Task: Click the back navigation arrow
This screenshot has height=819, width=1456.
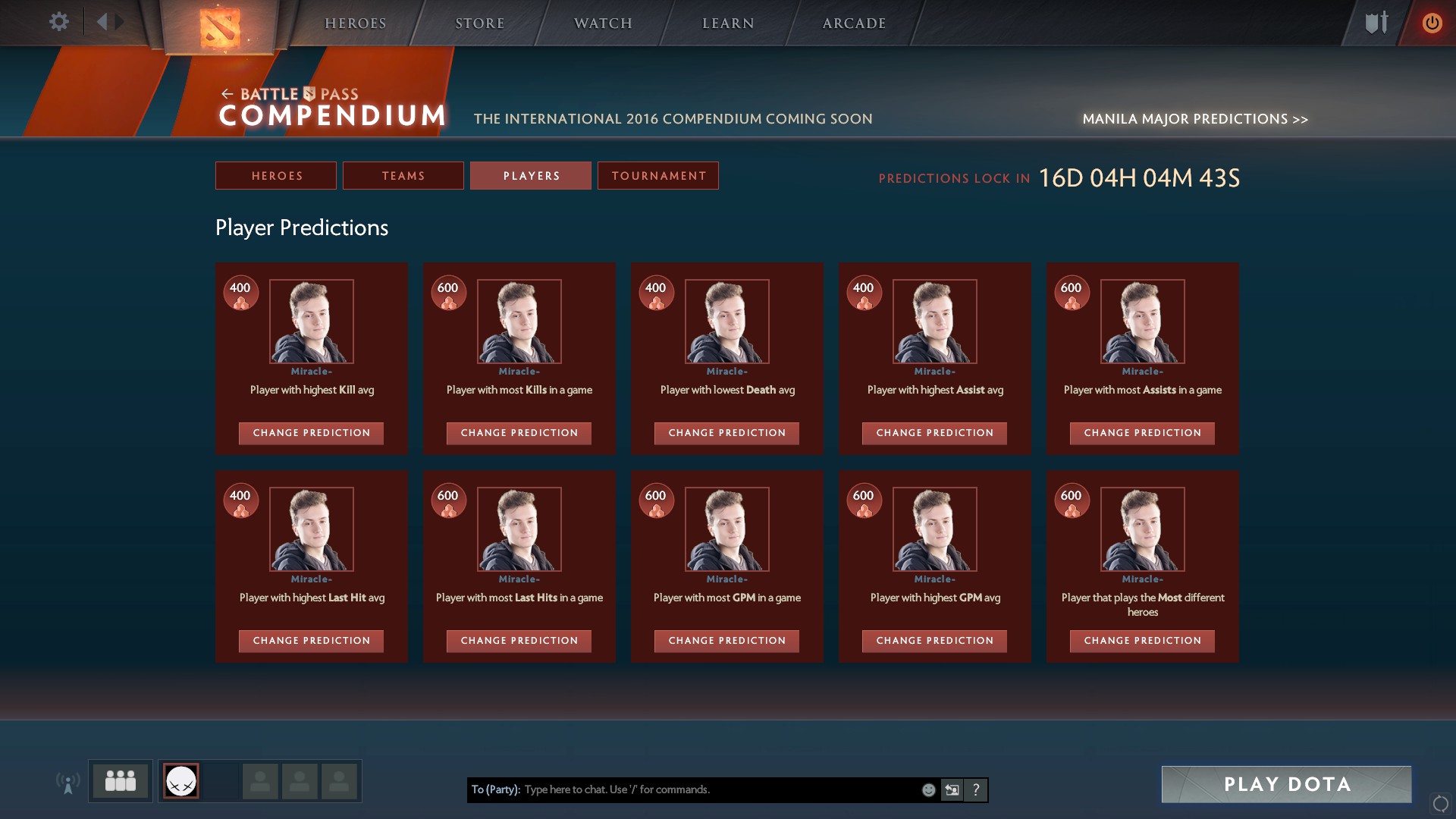Action: (x=102, y=22)
